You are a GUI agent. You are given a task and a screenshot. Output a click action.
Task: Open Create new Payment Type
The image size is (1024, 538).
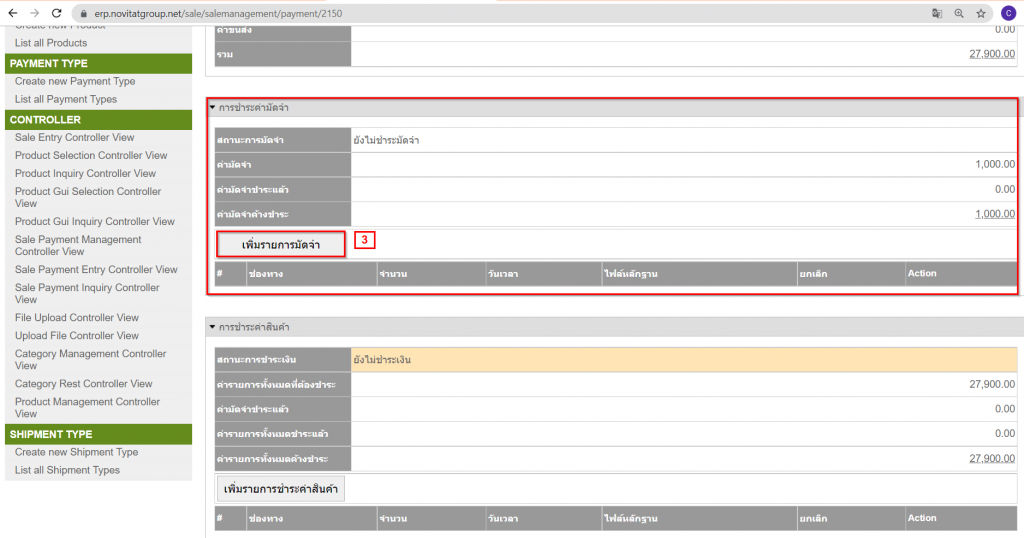75,81
